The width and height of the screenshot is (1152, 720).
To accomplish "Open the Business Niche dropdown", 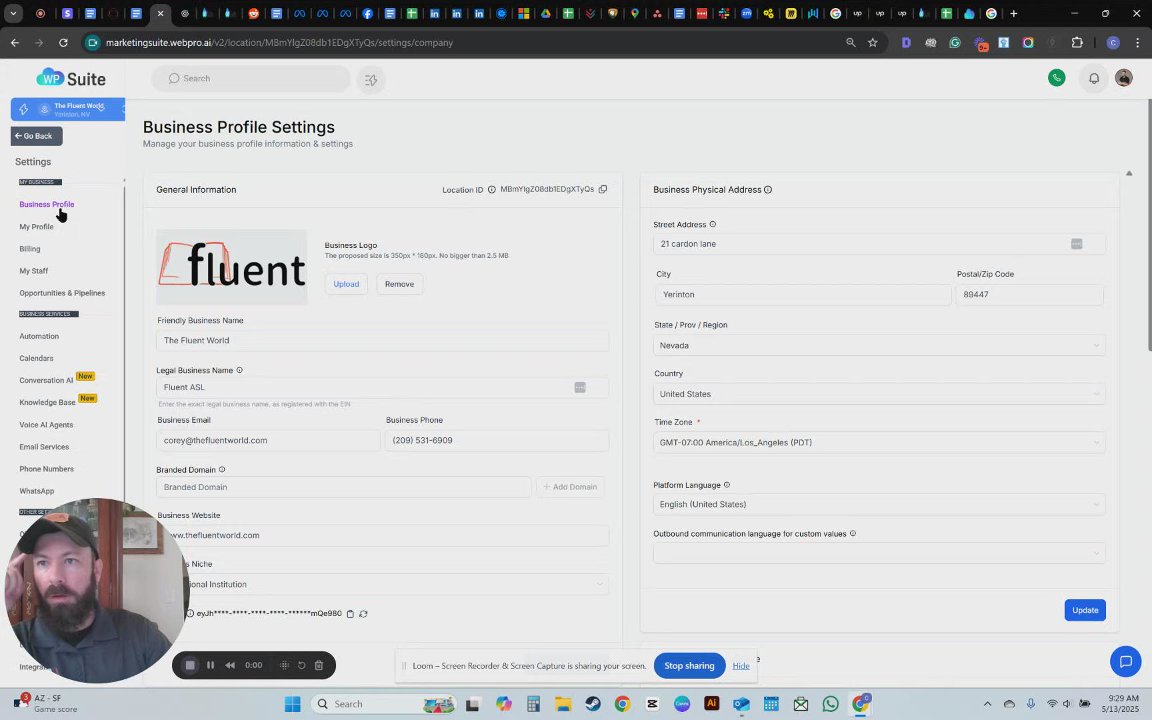I will 382,584.
